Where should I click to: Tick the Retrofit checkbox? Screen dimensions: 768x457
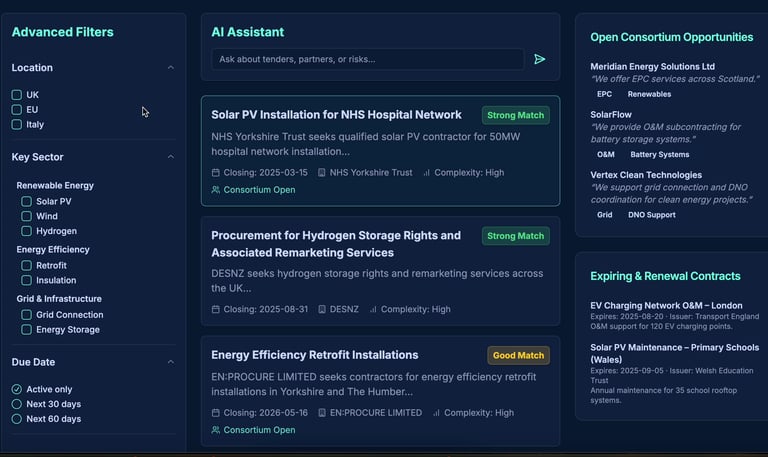pos(26,265)
